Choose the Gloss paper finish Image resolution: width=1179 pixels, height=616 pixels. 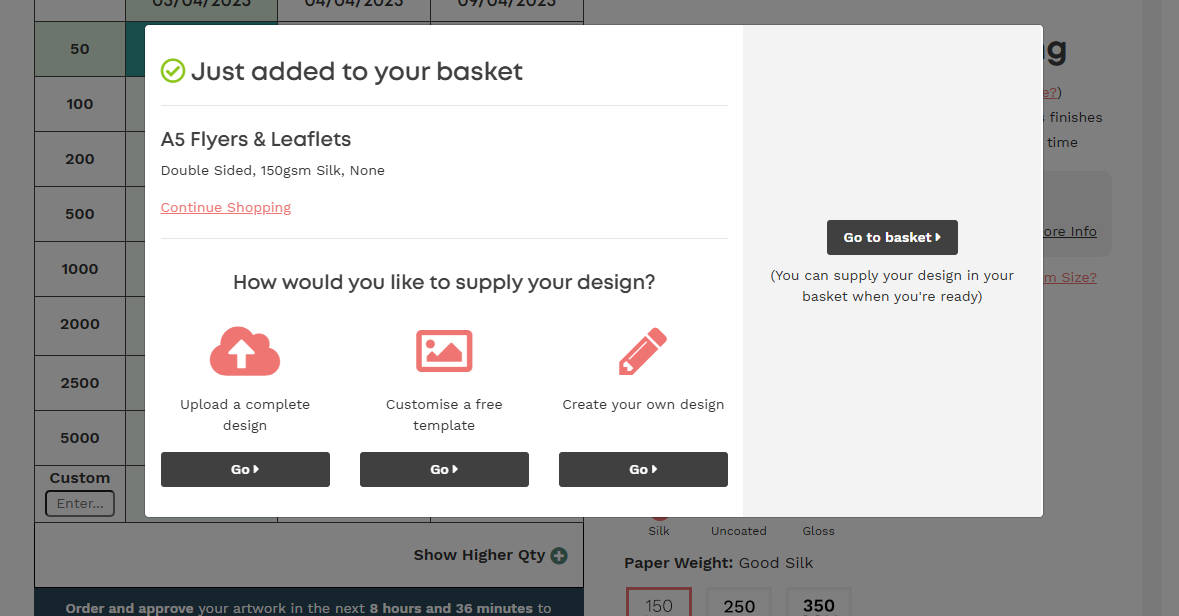coord(818,530)
